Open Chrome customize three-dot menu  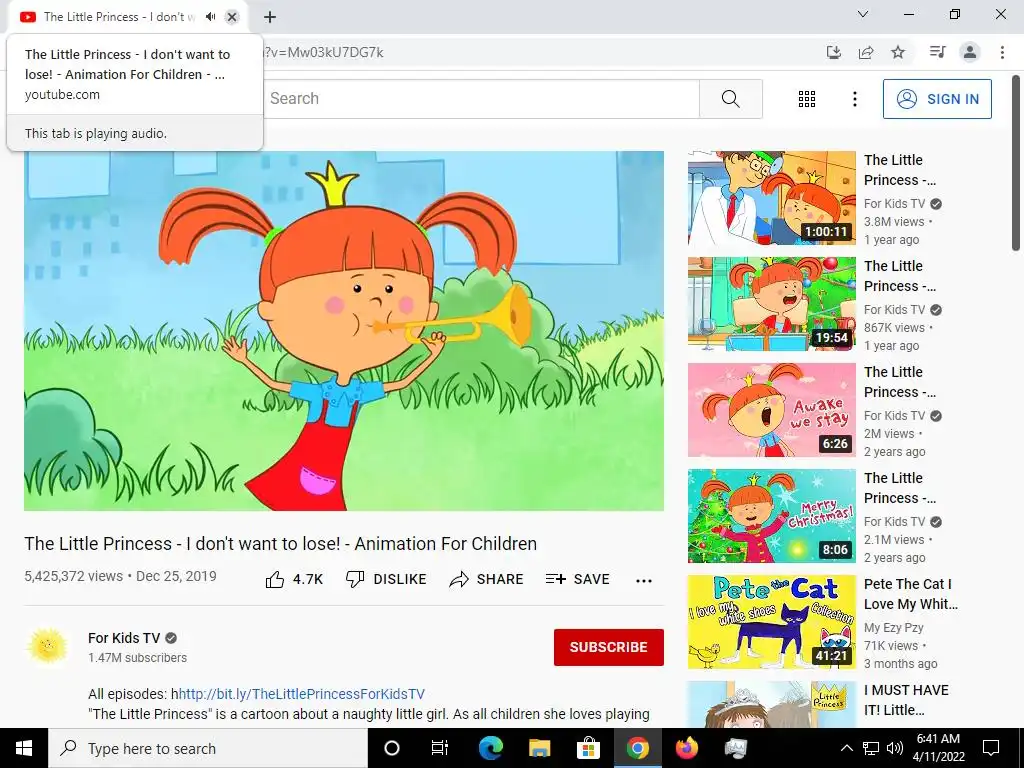[1002, 52]
